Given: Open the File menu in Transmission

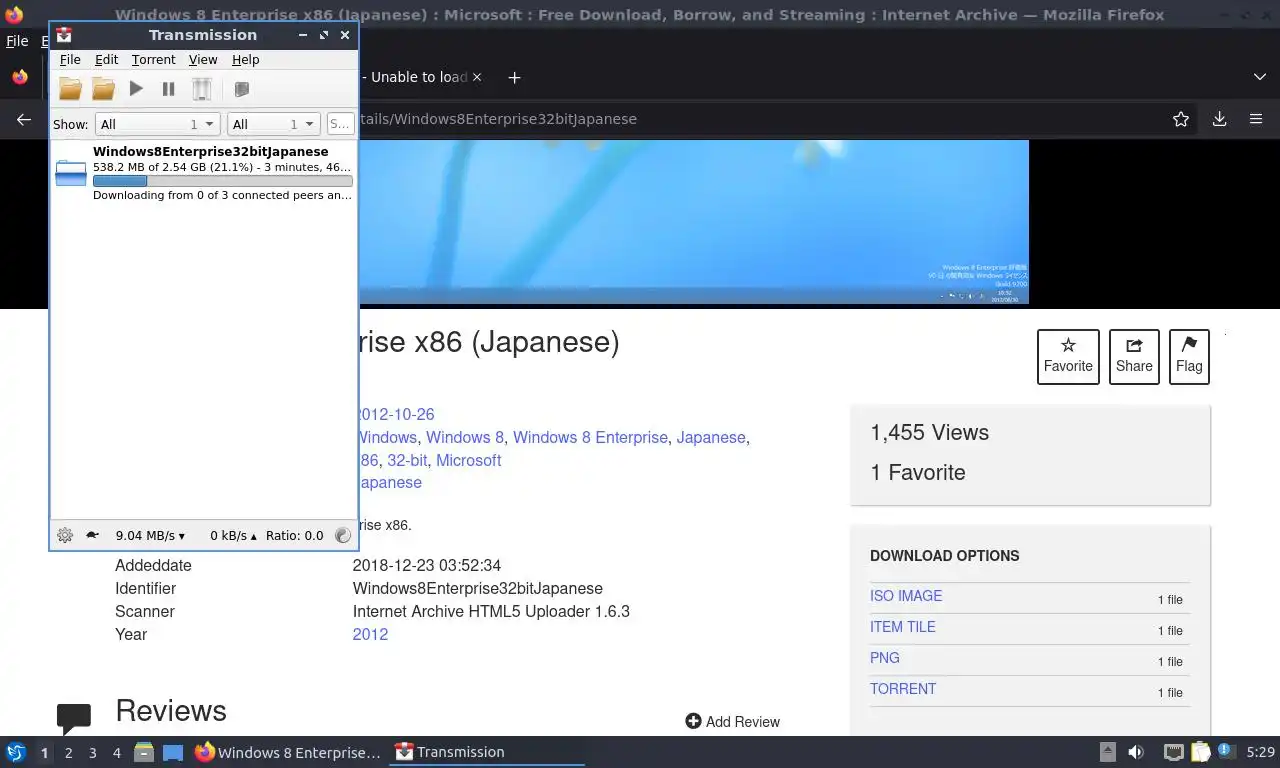Looking at the screenshot, I should pyautogui.click(x=70, y=60).
